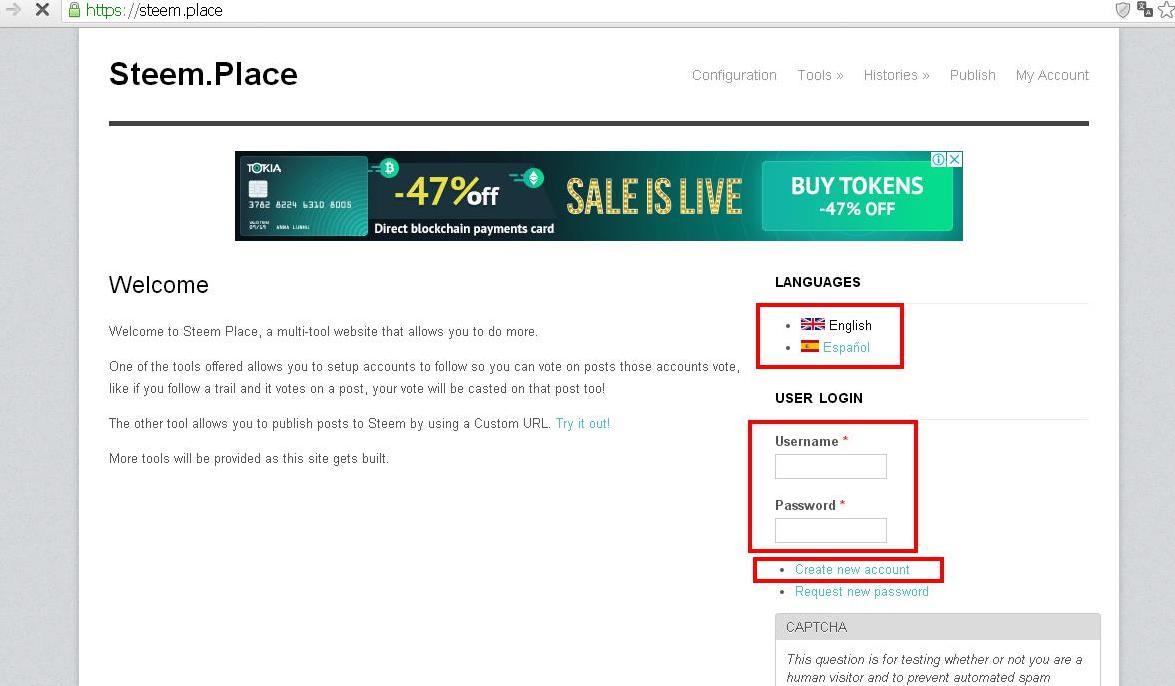Open the Publish page
The height and width of the screenshot is (686, 1175).
pos(972,75)
